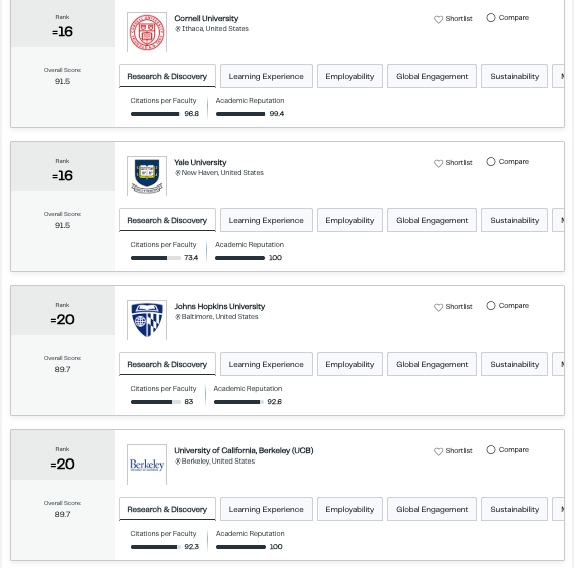Viewport: 574px width, 568px height.
Task: Select Compare radio for Johns Hopkins University
Action: [x=491, y=306]
